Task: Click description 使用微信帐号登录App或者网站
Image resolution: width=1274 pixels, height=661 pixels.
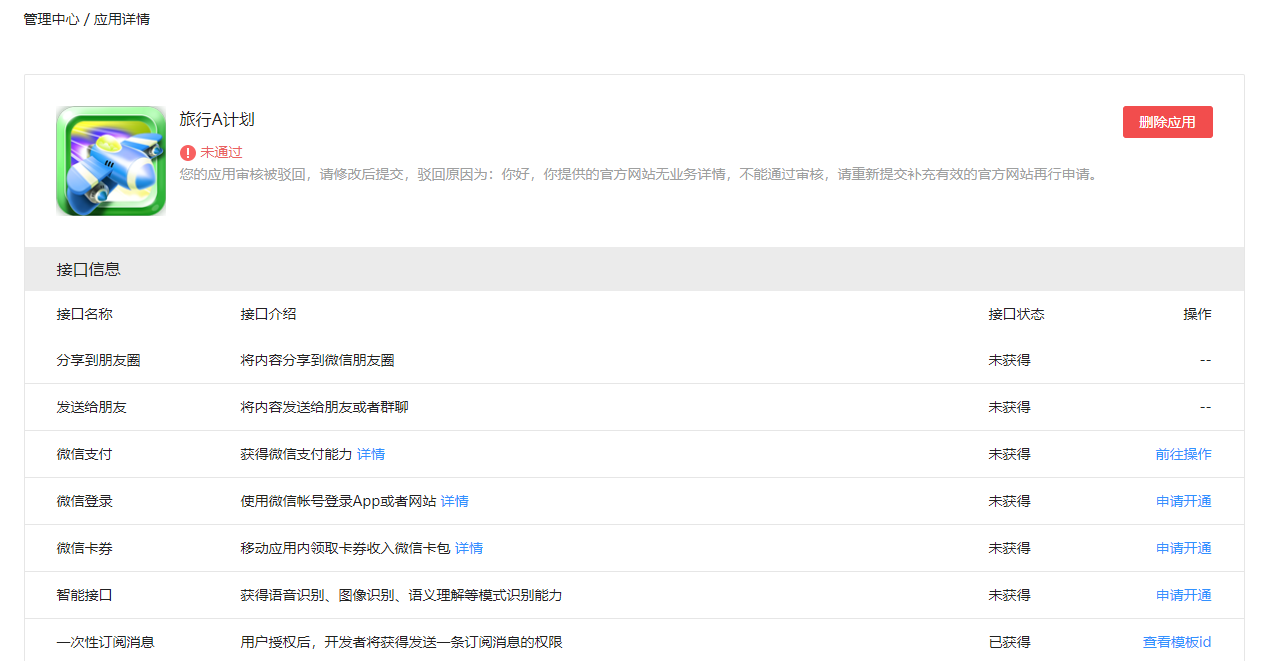Action: (x=338, y=501)
